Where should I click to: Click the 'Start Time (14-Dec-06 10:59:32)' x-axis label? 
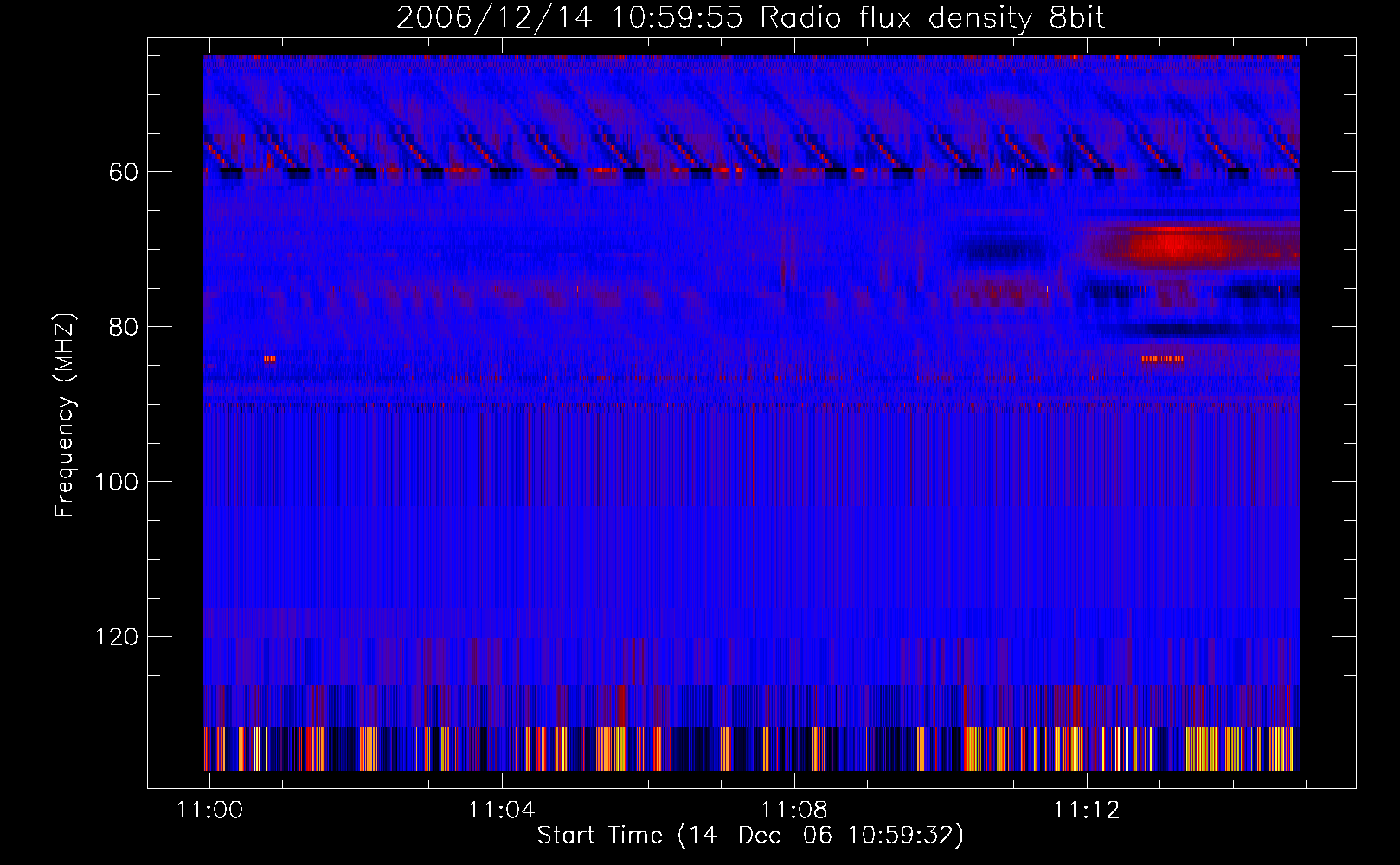tap(750, 836)
